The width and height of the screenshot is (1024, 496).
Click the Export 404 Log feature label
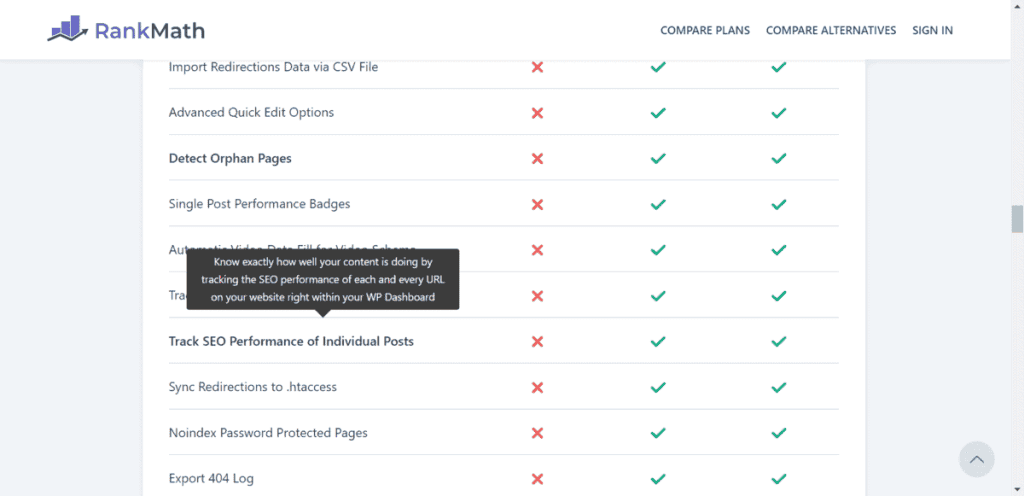[x=211, y=478]
